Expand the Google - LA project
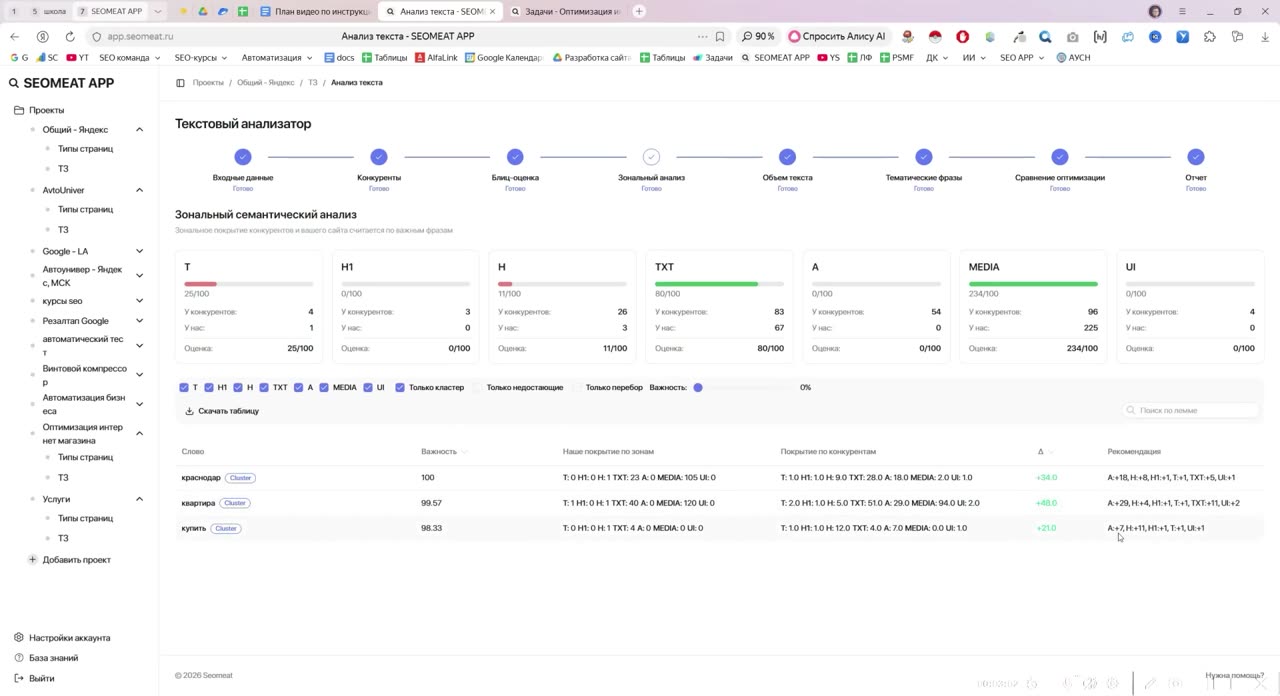The width and height of the screenshot is (1280, 696). pos(139,251)
